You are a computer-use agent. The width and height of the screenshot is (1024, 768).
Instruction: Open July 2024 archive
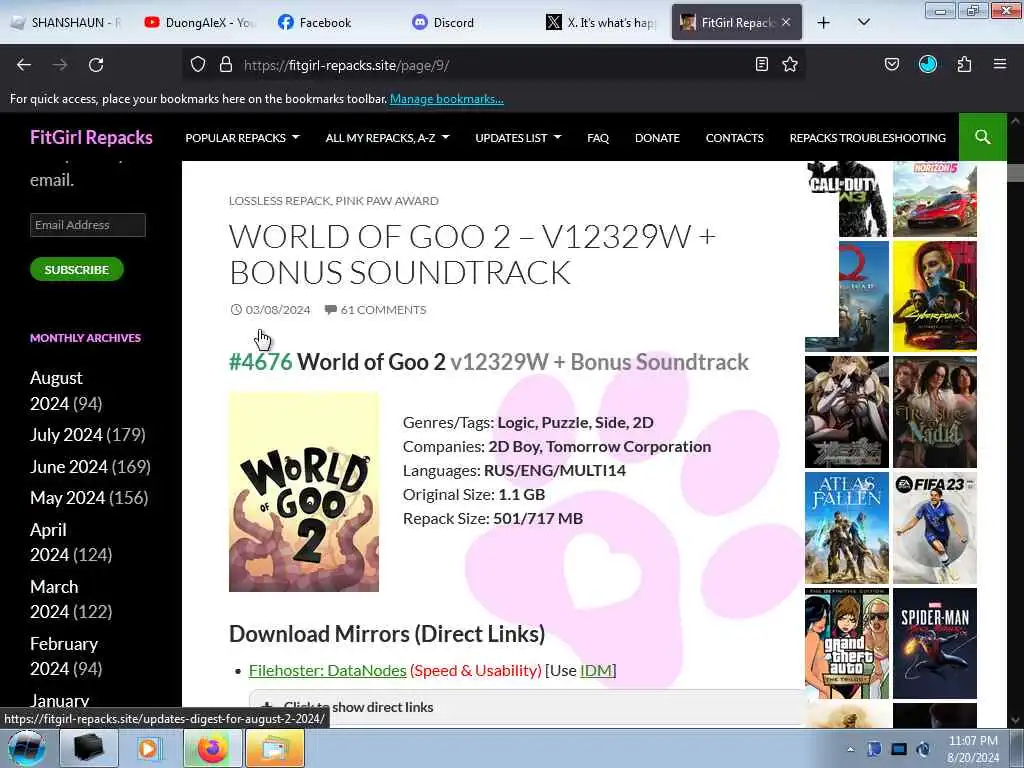point(66,434)
